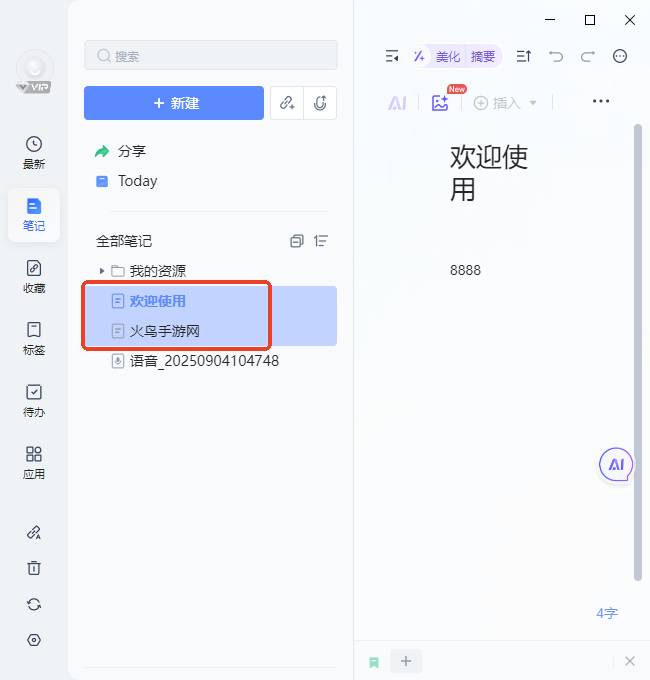Viewport: 650px width, 680px height.
Task: Click the VIP user avatar
Action: [35, 71]
